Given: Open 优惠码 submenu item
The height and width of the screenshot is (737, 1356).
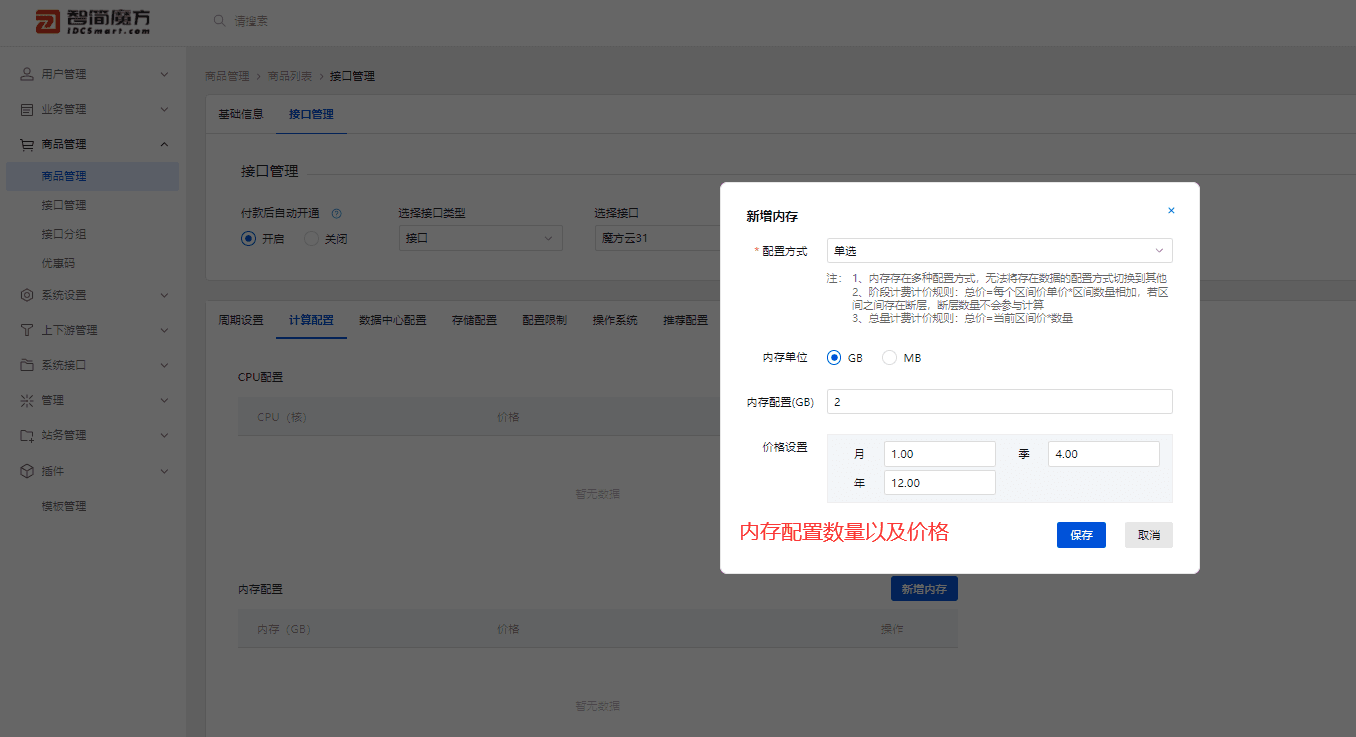Looking at the screenshot, I should click(x=58, y=263).
